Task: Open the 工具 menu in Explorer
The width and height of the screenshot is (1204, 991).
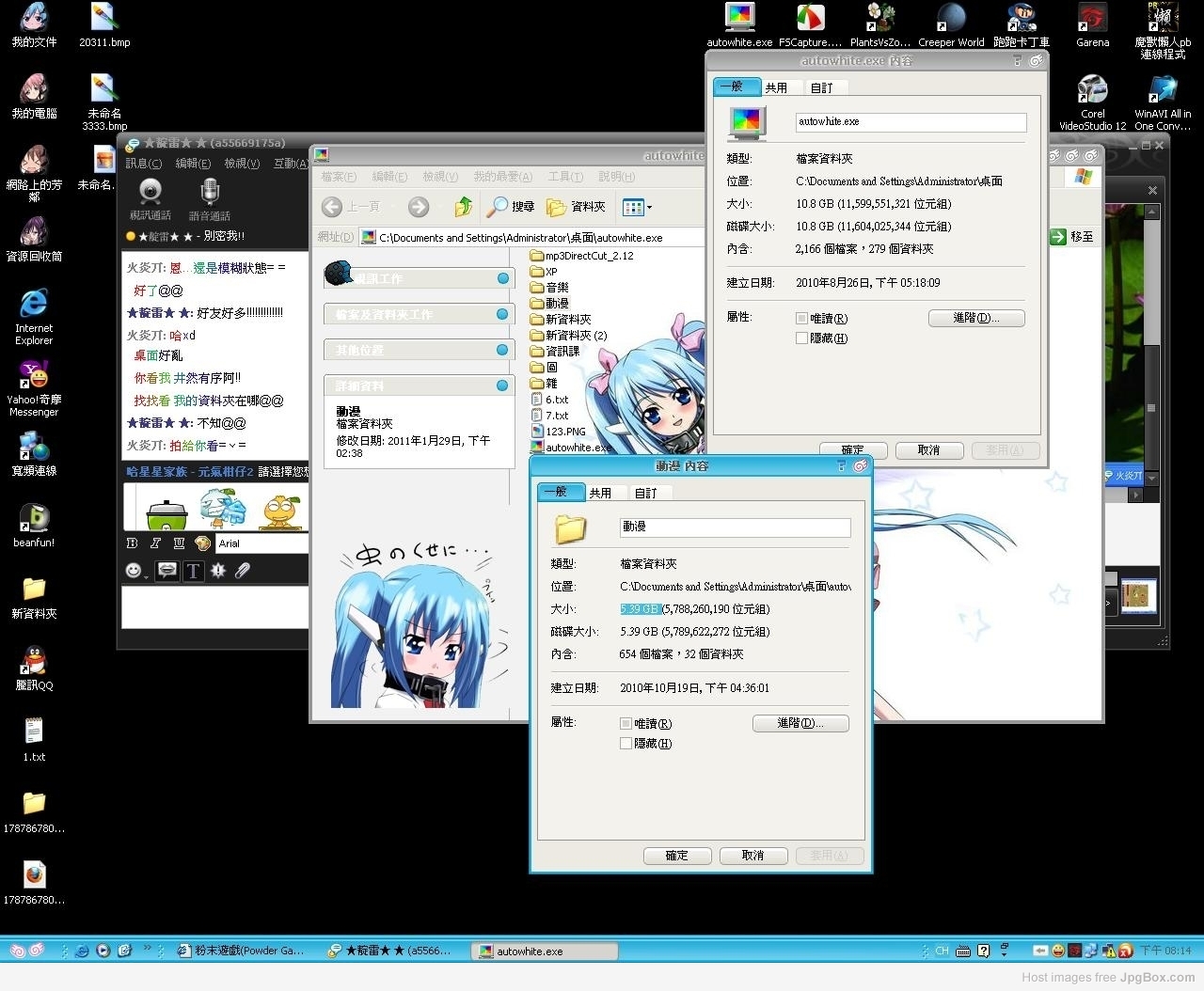Action: click(564, 177)
